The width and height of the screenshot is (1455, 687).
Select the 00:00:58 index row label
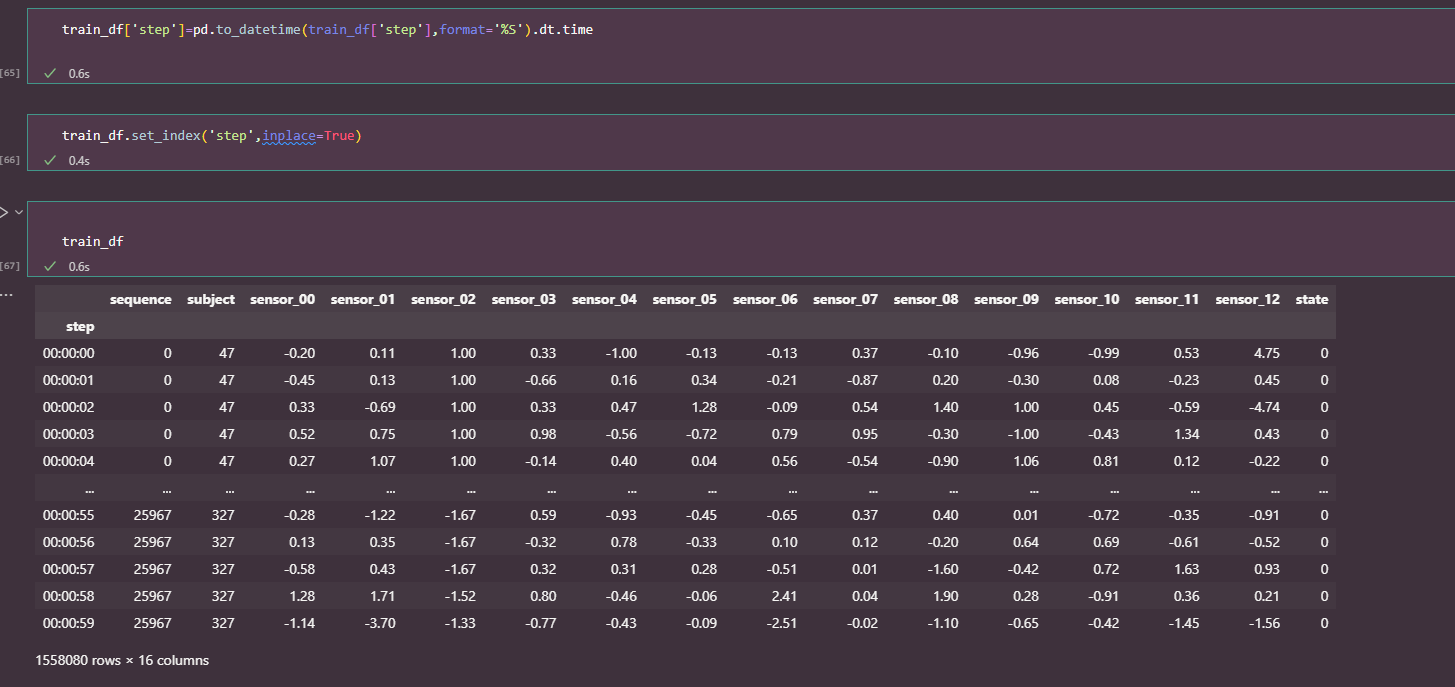[x=69, y=596]
